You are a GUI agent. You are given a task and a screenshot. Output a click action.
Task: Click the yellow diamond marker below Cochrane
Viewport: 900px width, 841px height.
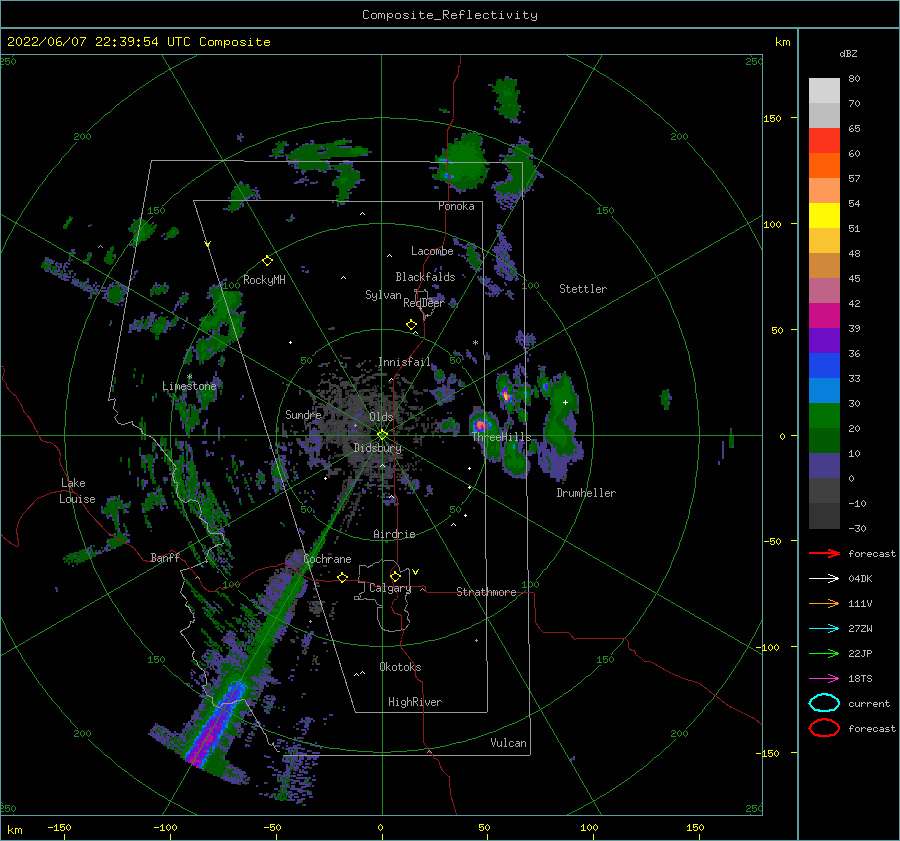[342, 577]
